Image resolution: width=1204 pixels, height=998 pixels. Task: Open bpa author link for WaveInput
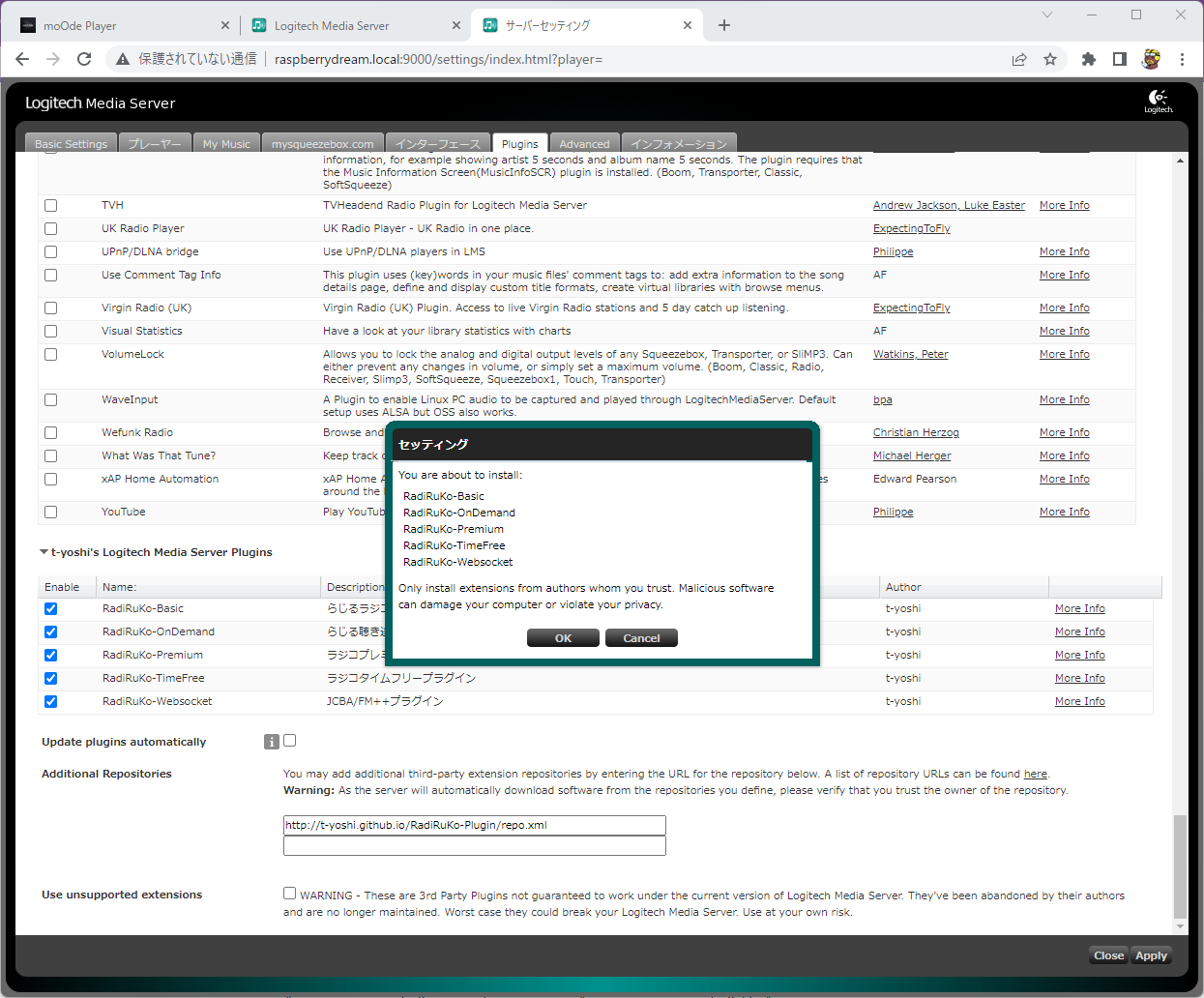point(882,399)
